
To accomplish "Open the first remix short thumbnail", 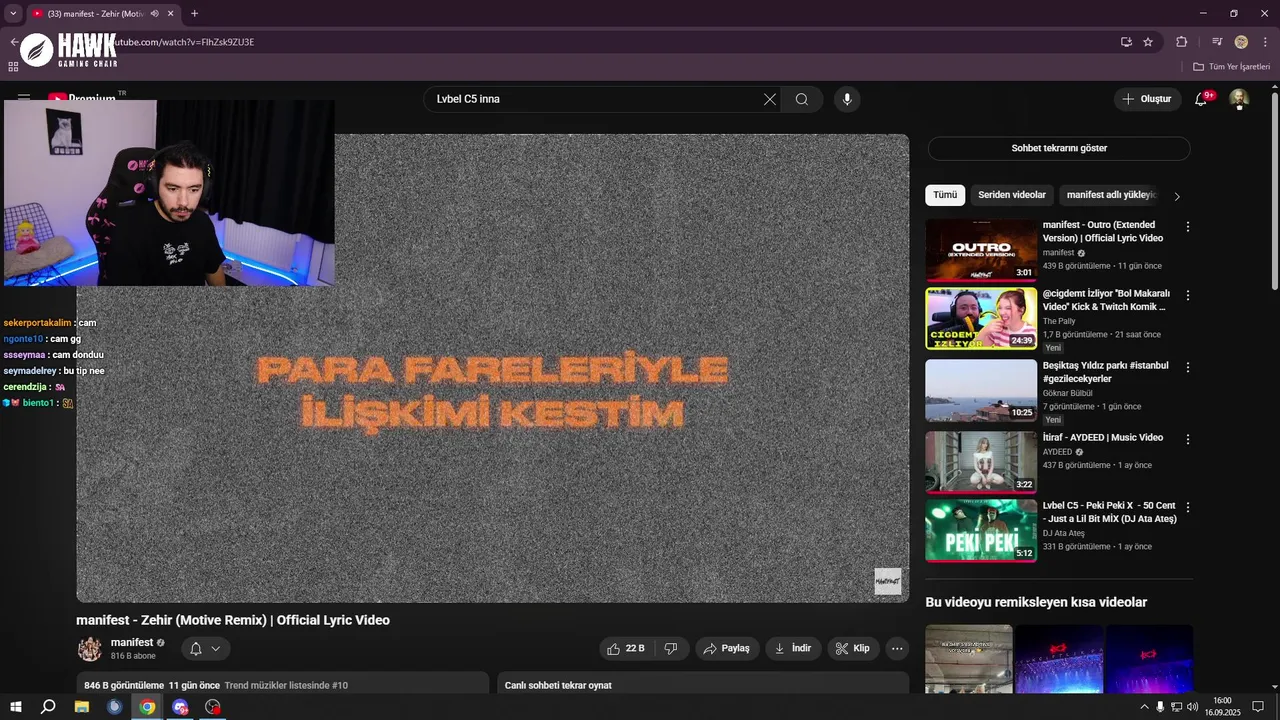I will tap(969, 659).
